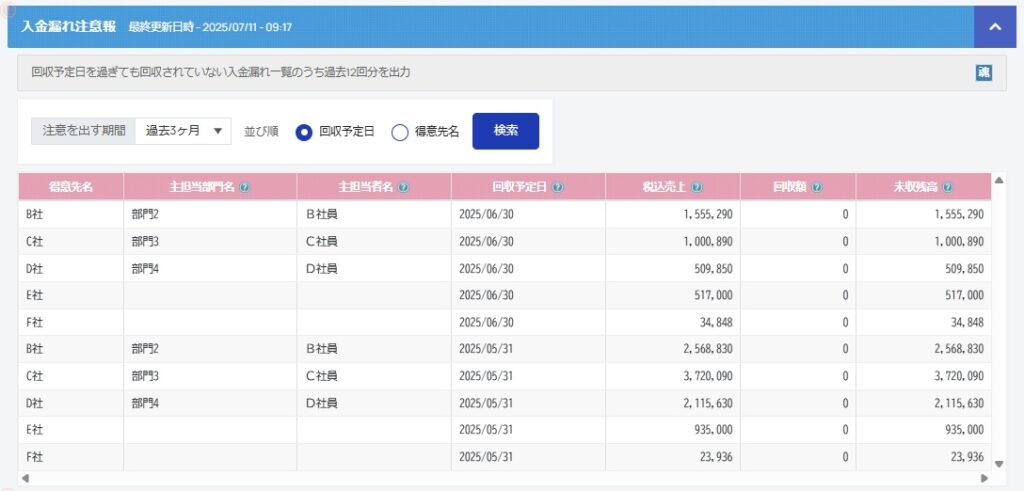The height and width of the screenshot is (491, 1024).
Task: Click help icon beside 回収予定日 header
Action: (557, 187)
